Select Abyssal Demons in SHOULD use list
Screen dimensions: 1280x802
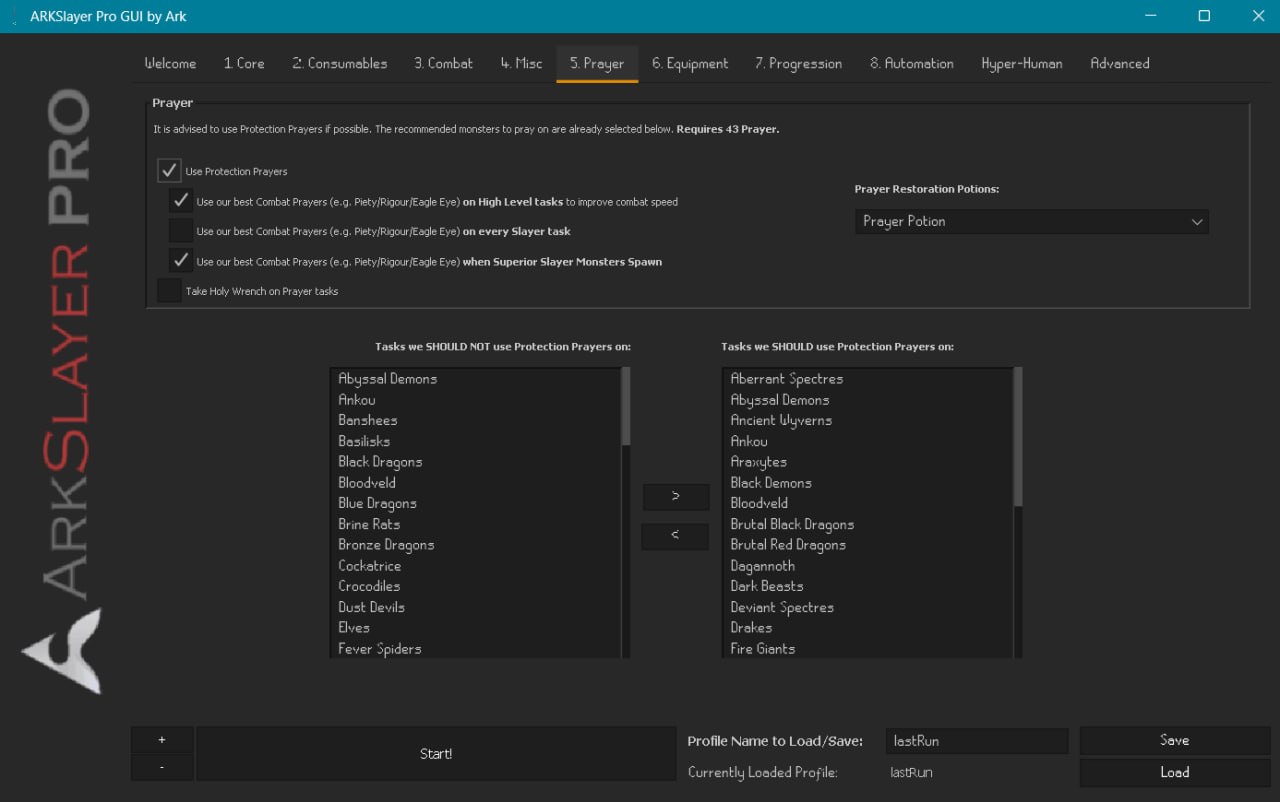coord(868,400)
